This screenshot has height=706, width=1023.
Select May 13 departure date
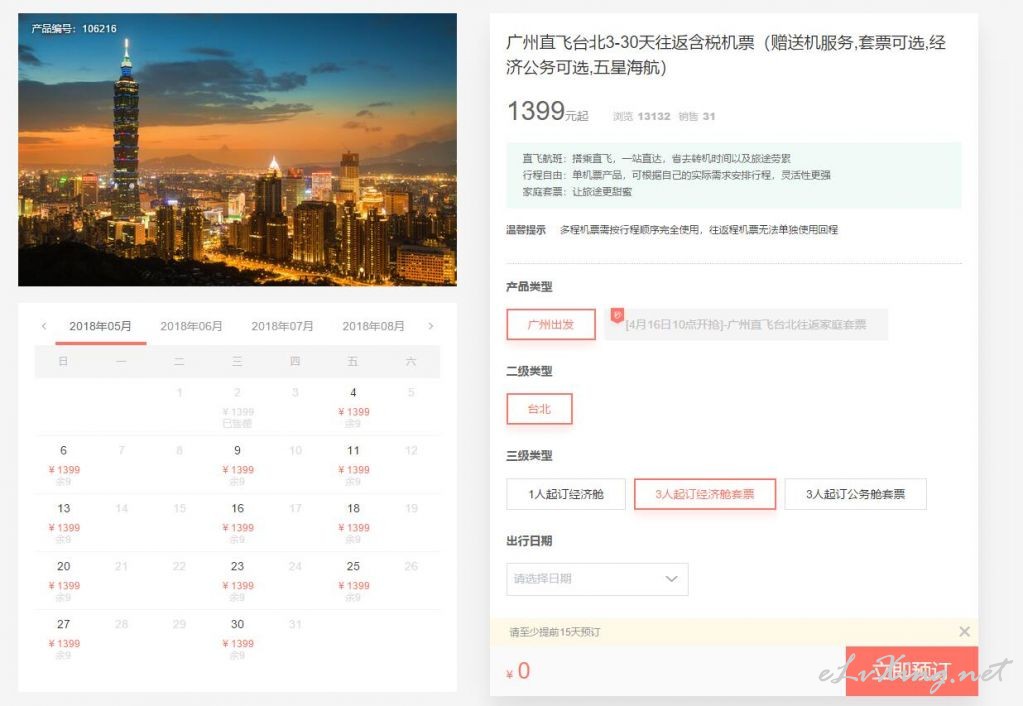(x=63, y=523)
